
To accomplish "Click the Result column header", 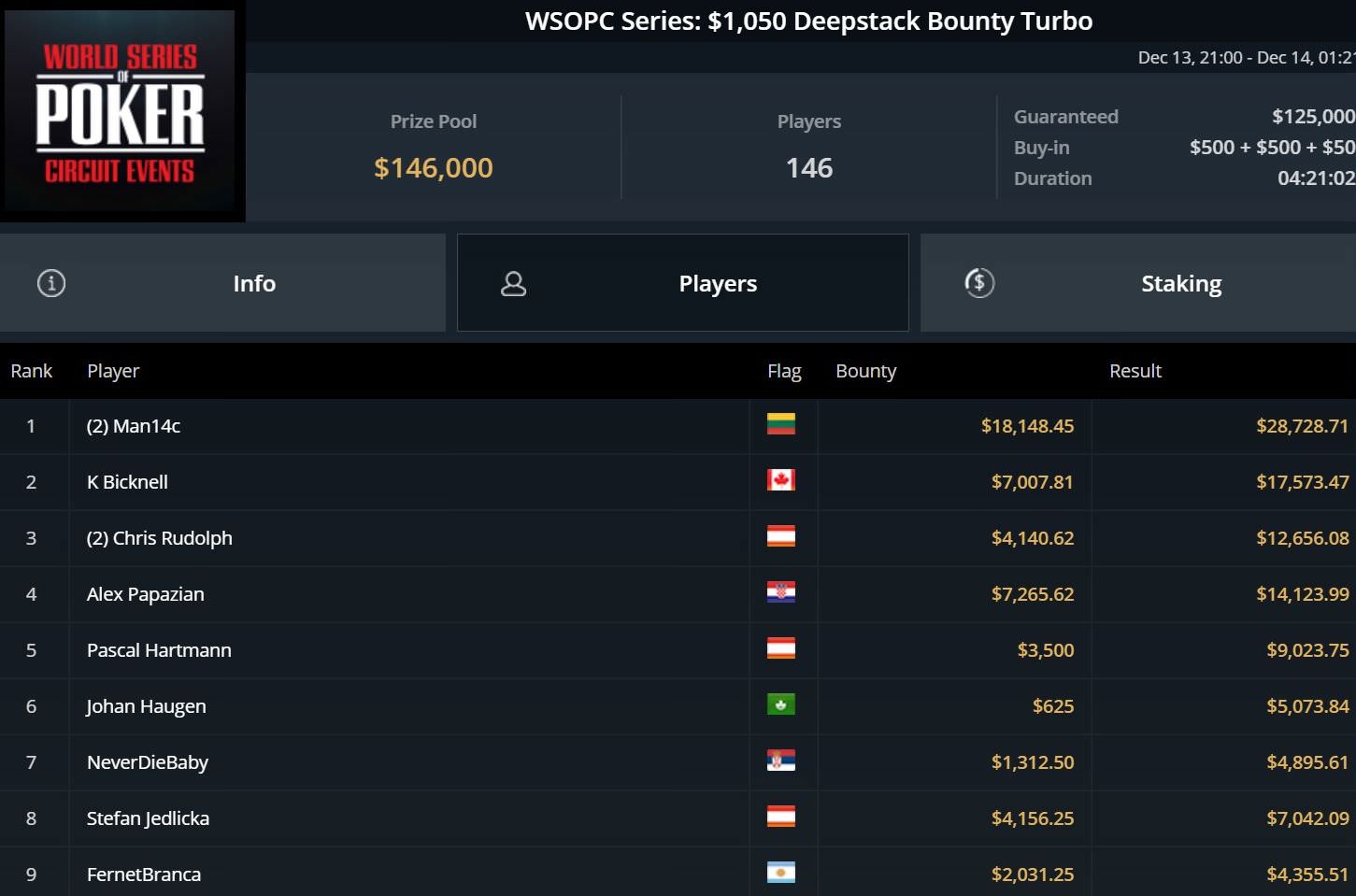I will [x=1135, y=371].
